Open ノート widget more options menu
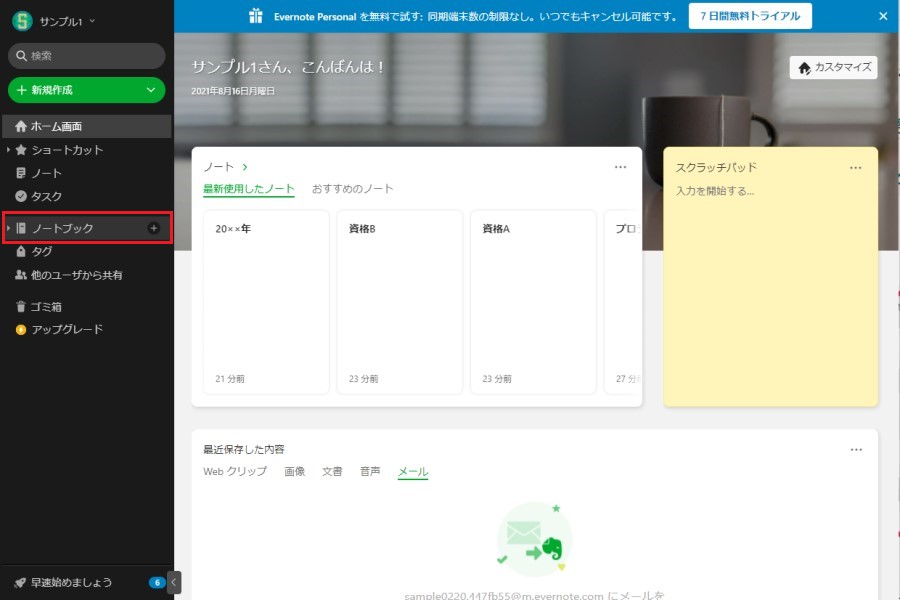This screenshot has height=600, width=900. pos(620,167)
